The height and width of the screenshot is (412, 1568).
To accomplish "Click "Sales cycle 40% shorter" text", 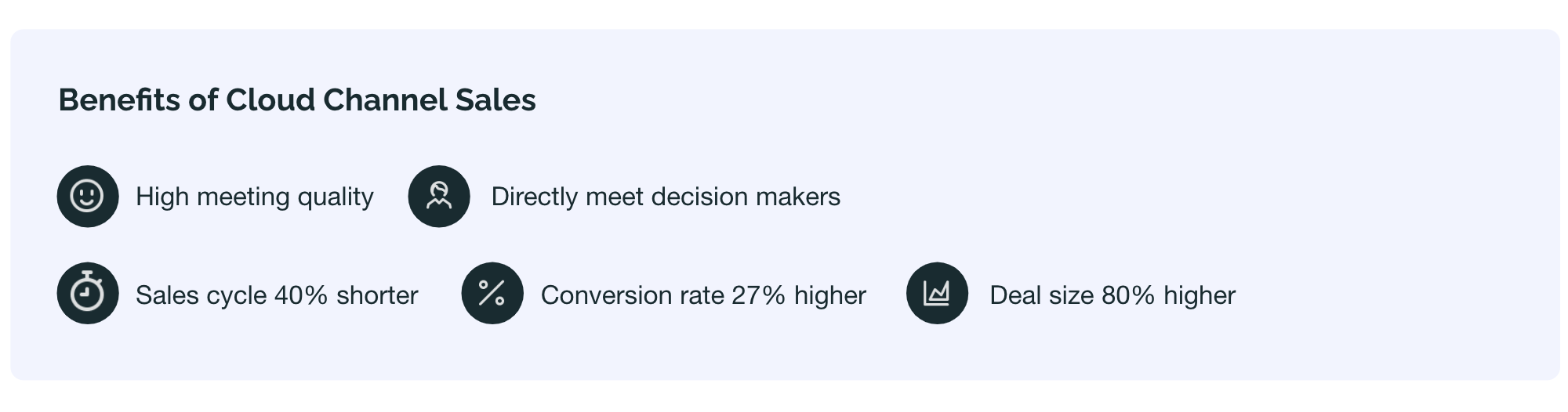I will (277, 295).
